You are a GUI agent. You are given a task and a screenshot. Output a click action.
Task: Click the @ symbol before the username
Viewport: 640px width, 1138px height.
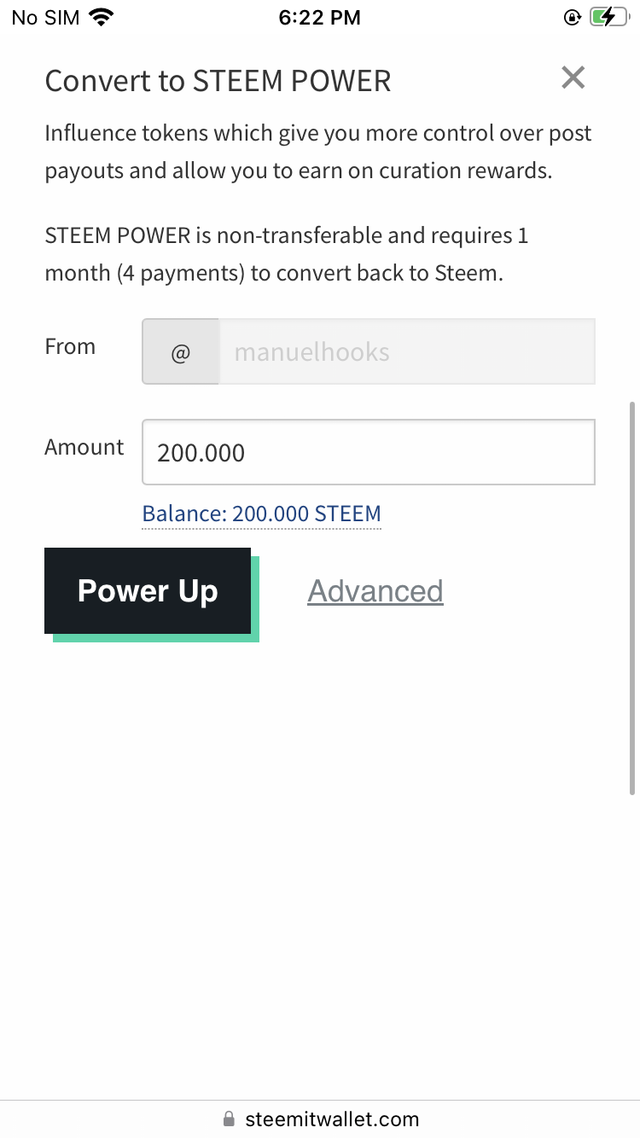tap(181, 353)
